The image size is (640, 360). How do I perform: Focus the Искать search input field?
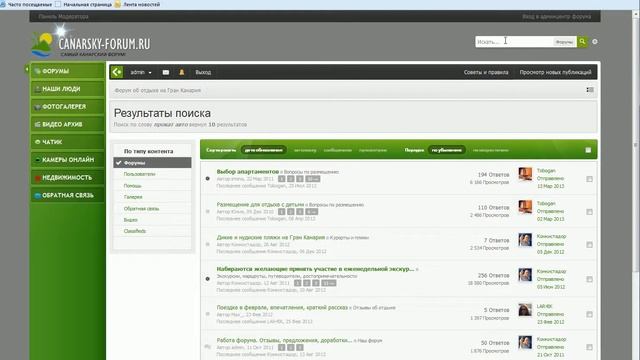coord(514,42)
